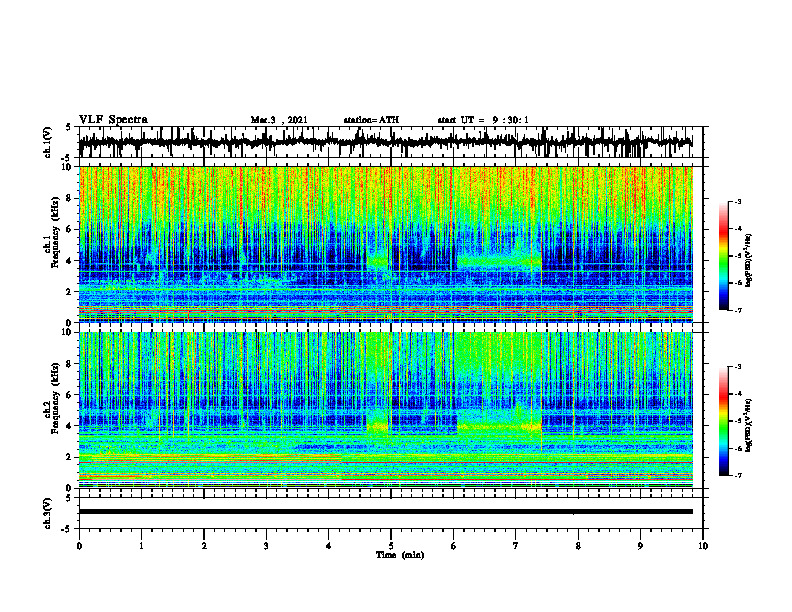Click time axis tick label "4"

click(329, 546)
